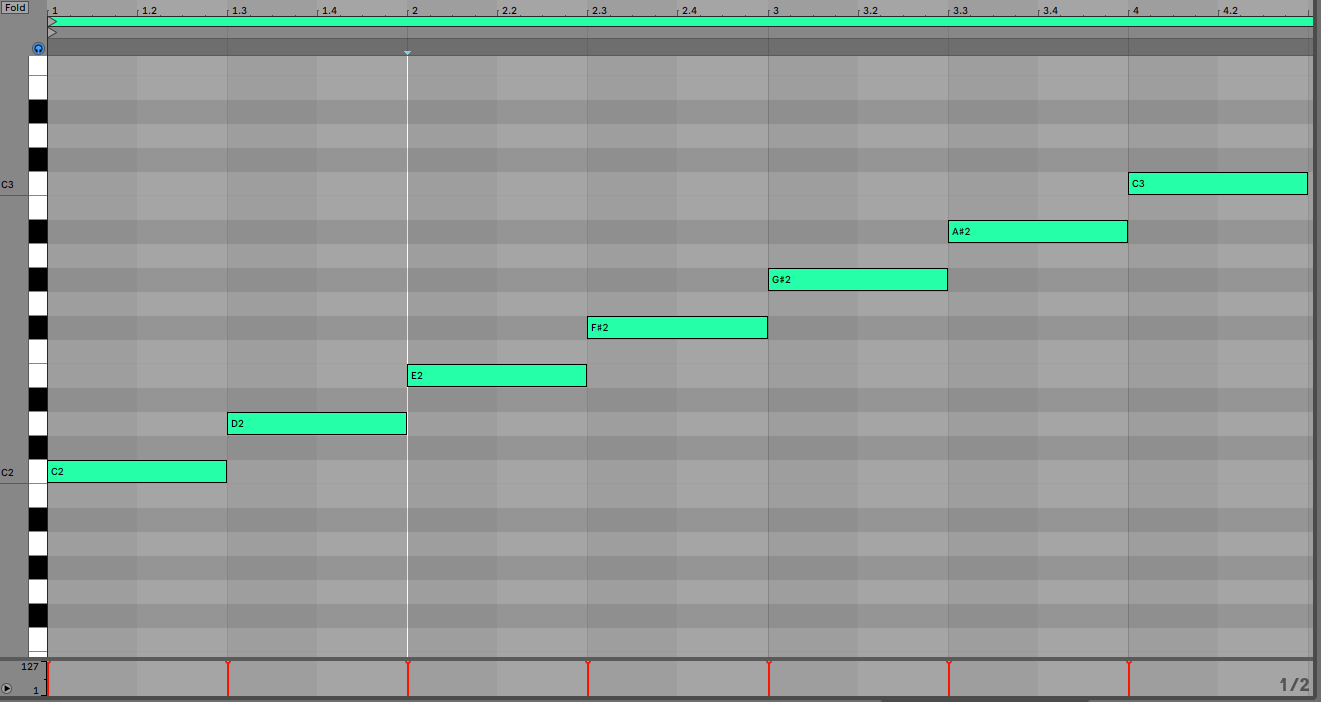This screenshot has height=702, width=1321.
Task: Click ruler position 3.3
Action: click(960, 10)
